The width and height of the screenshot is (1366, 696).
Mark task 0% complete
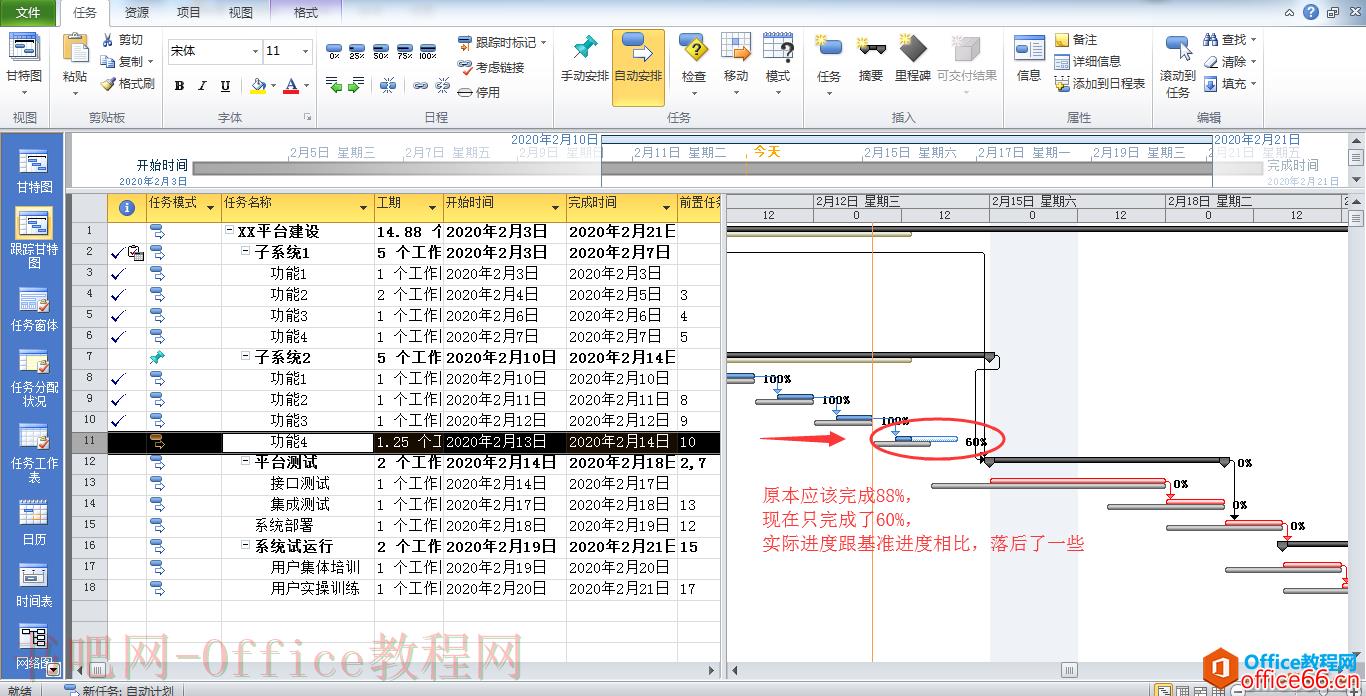point(334,51)
